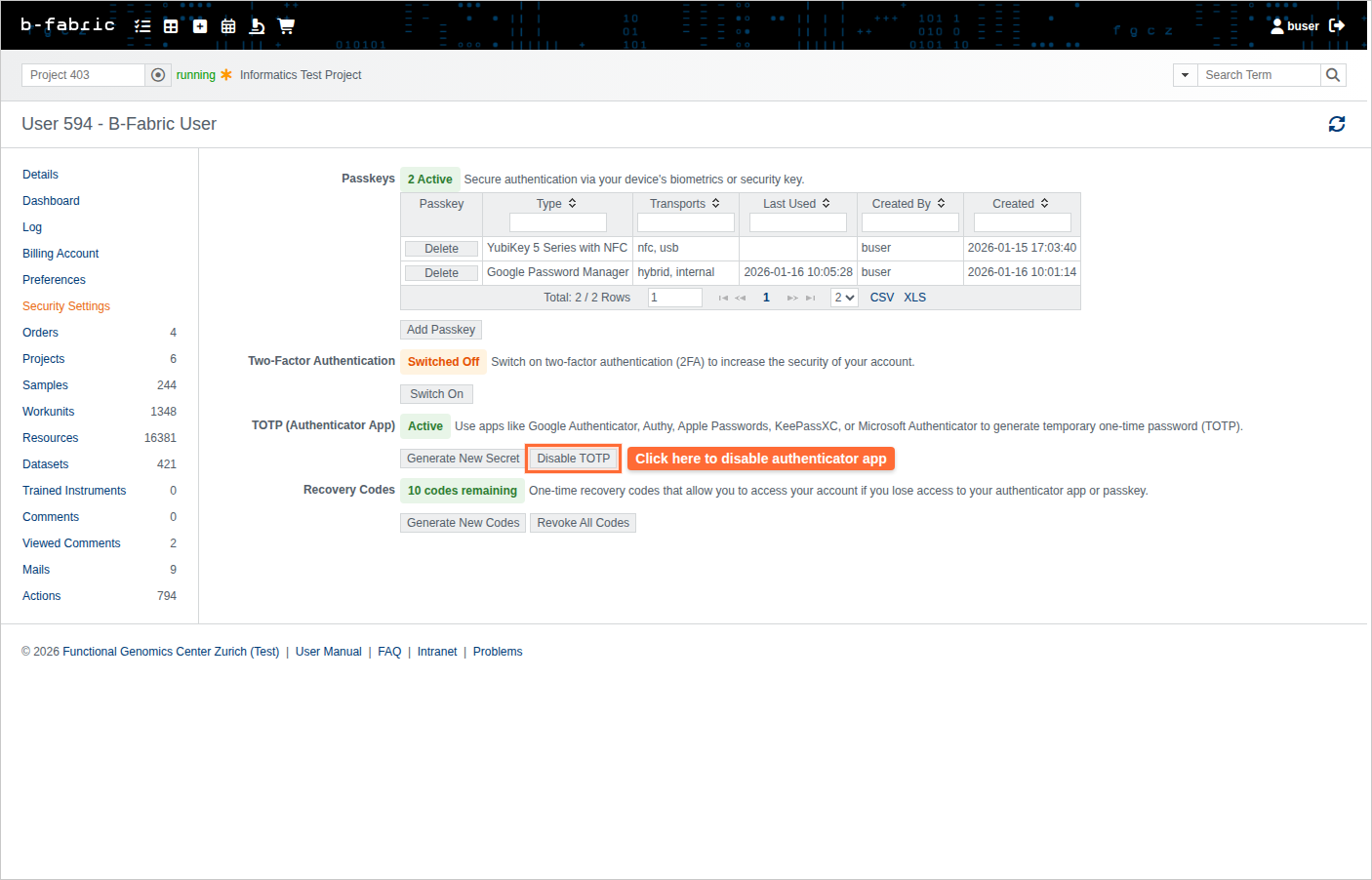Switch On two-factor authentication
The image size is (1372, 880).
[x=436, y=394]
